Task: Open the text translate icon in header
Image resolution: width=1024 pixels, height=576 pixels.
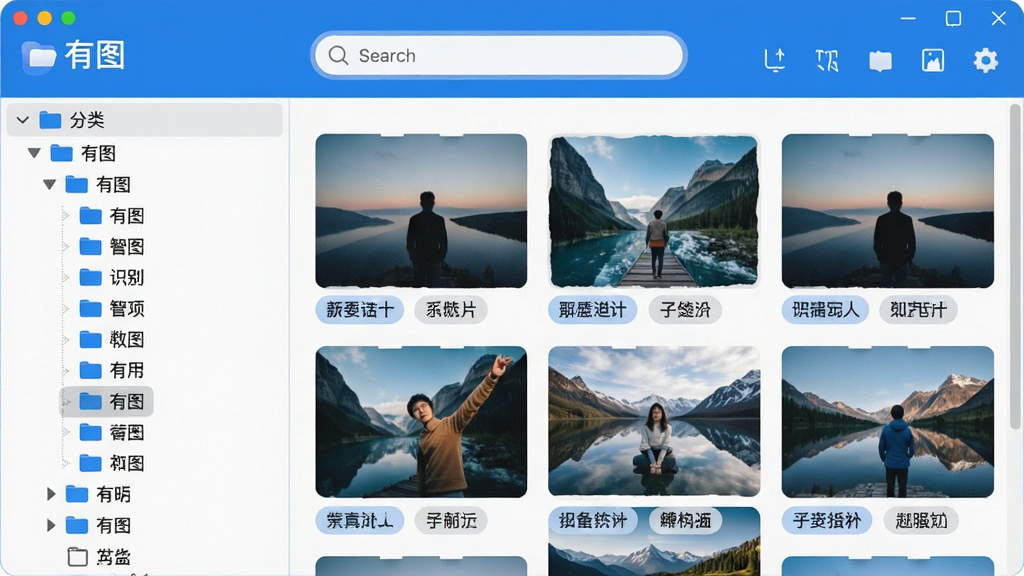Action: point(827,60)
